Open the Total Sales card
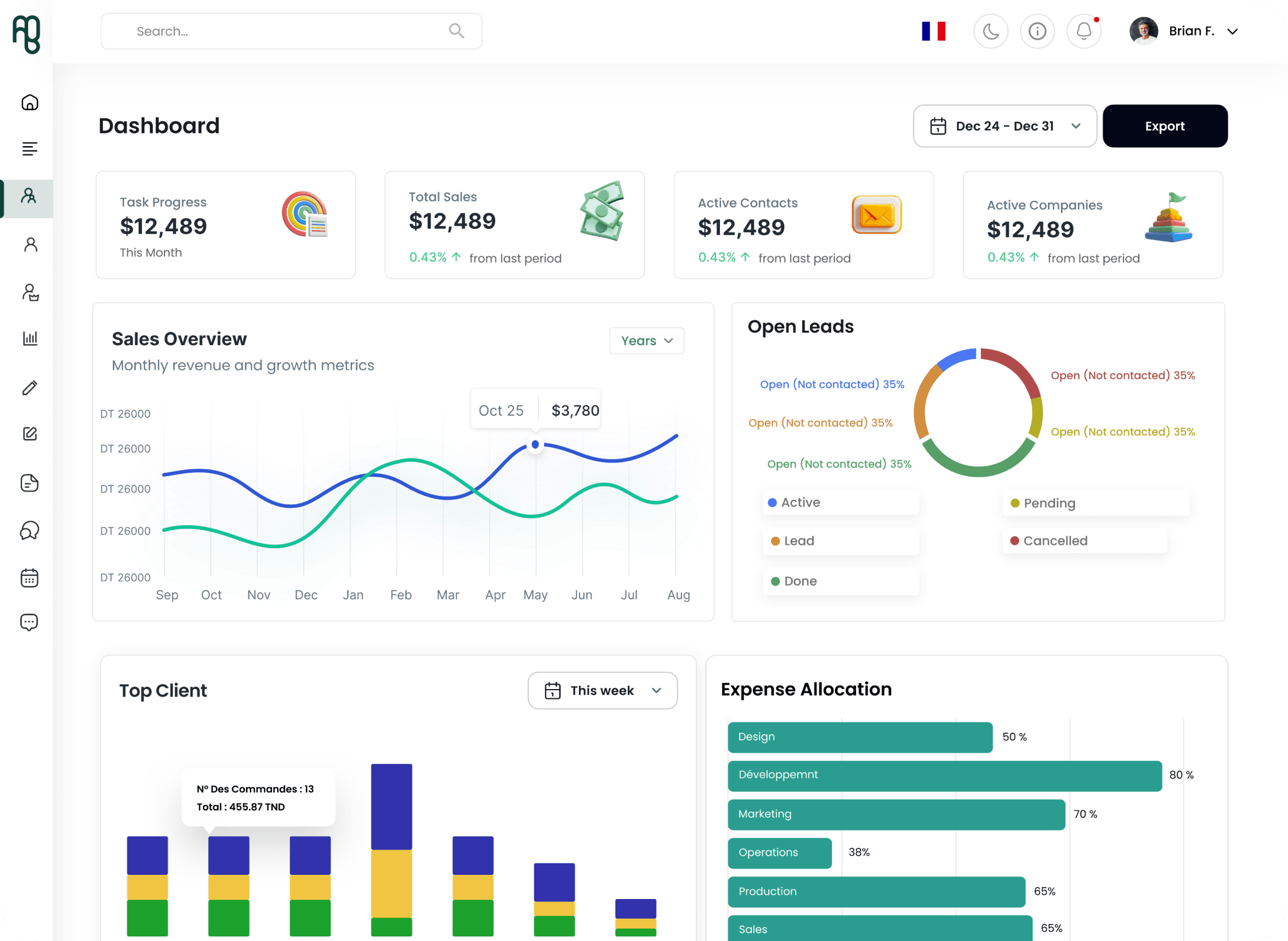 click(515, 225)
